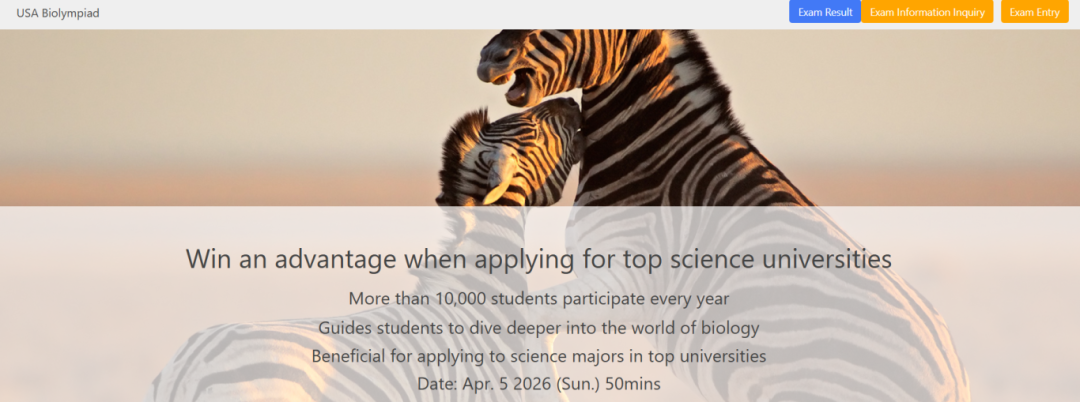The image size is (1080, 402).
Task: Click the exam date line 'Apr. 5 2026'
Action: (x=538, y=384)
